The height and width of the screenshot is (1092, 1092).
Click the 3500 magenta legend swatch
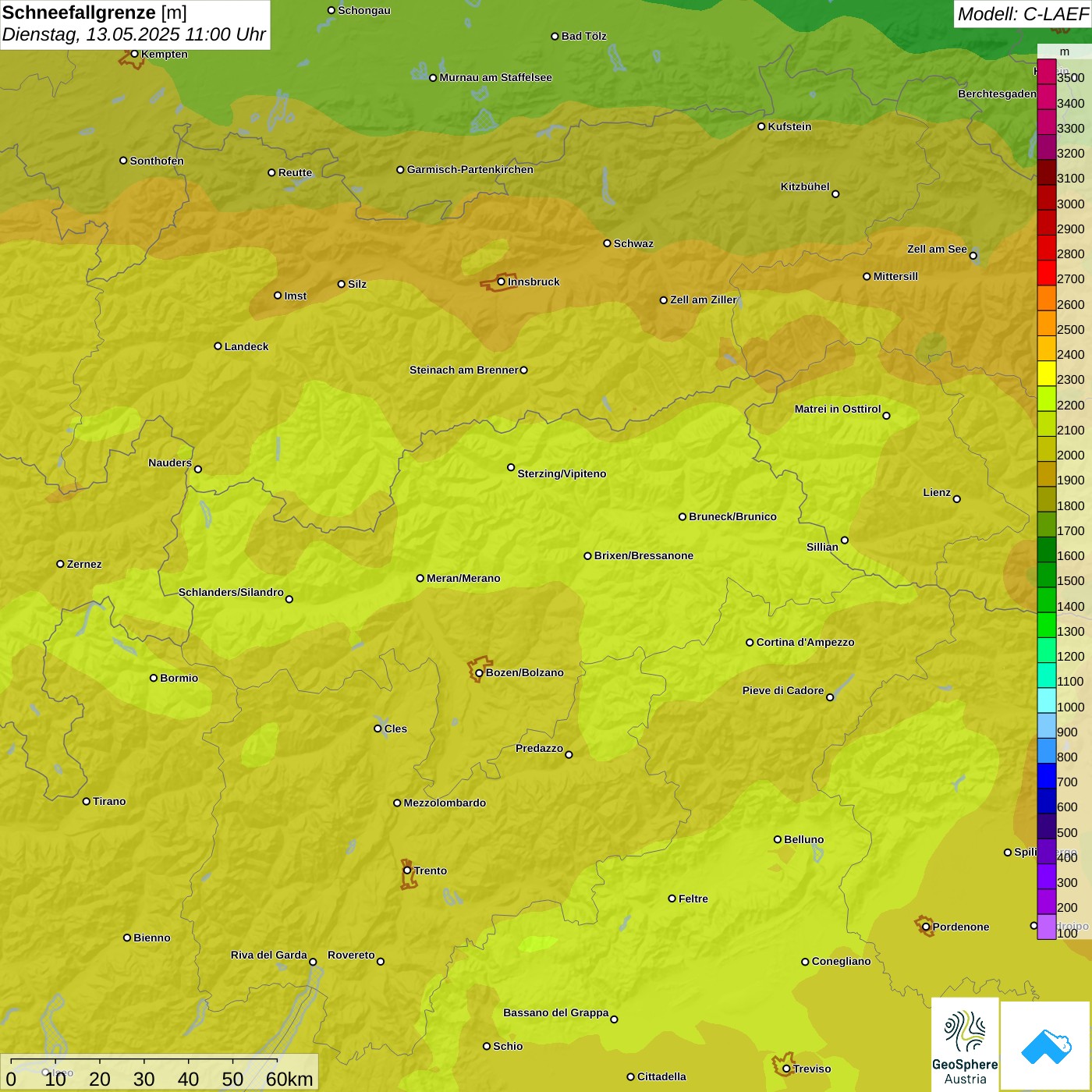click(1047, 72)
